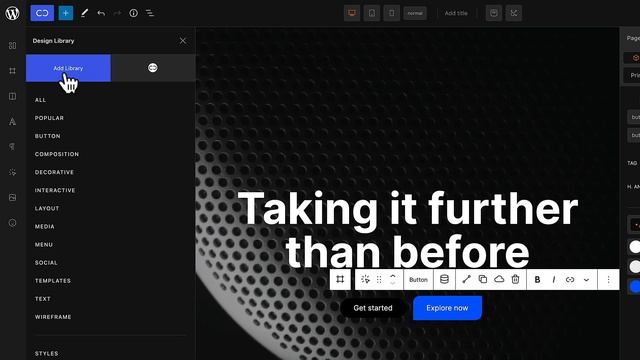Click the cursor-click interaction sidebar icon

[x=13, y=172]
